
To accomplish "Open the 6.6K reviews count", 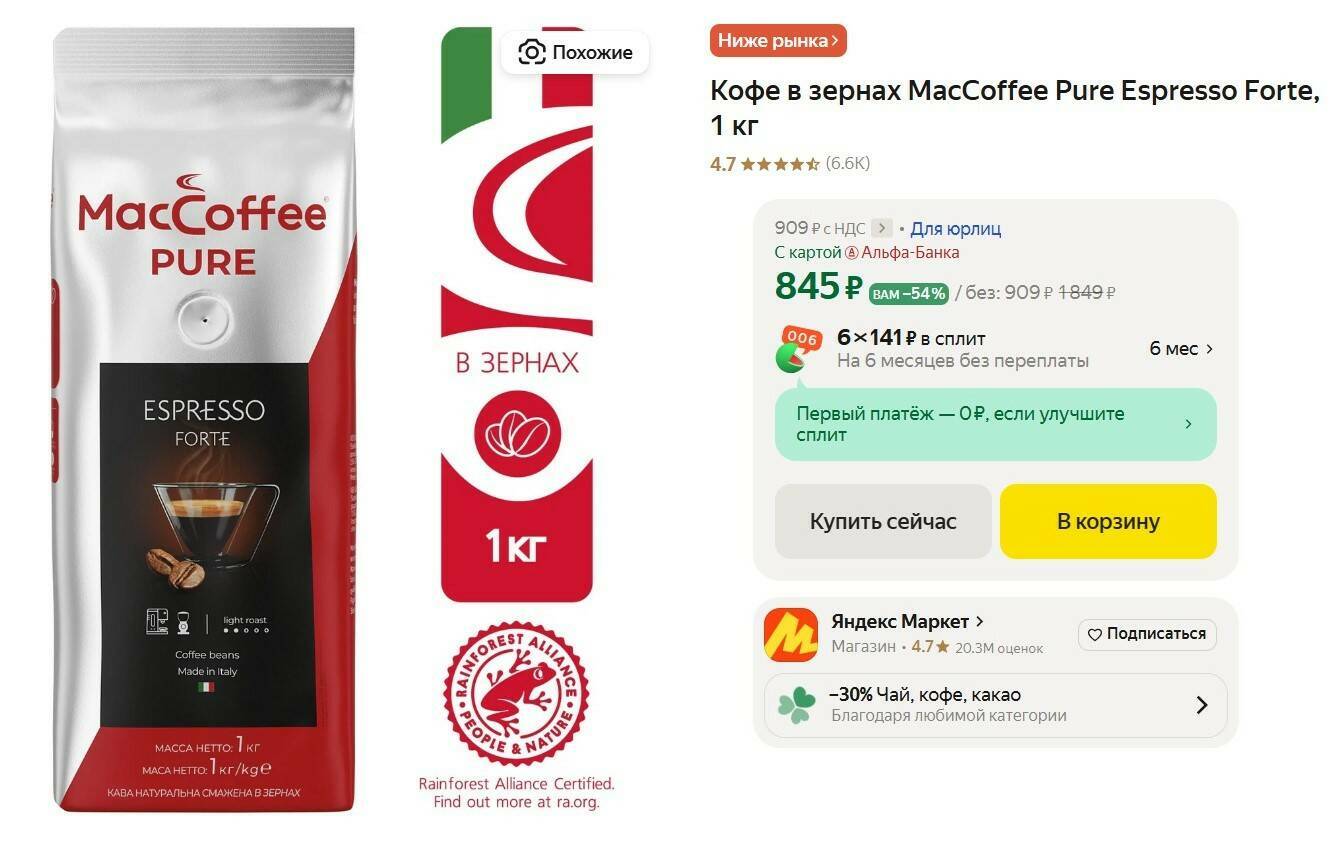I will point(848,164).
